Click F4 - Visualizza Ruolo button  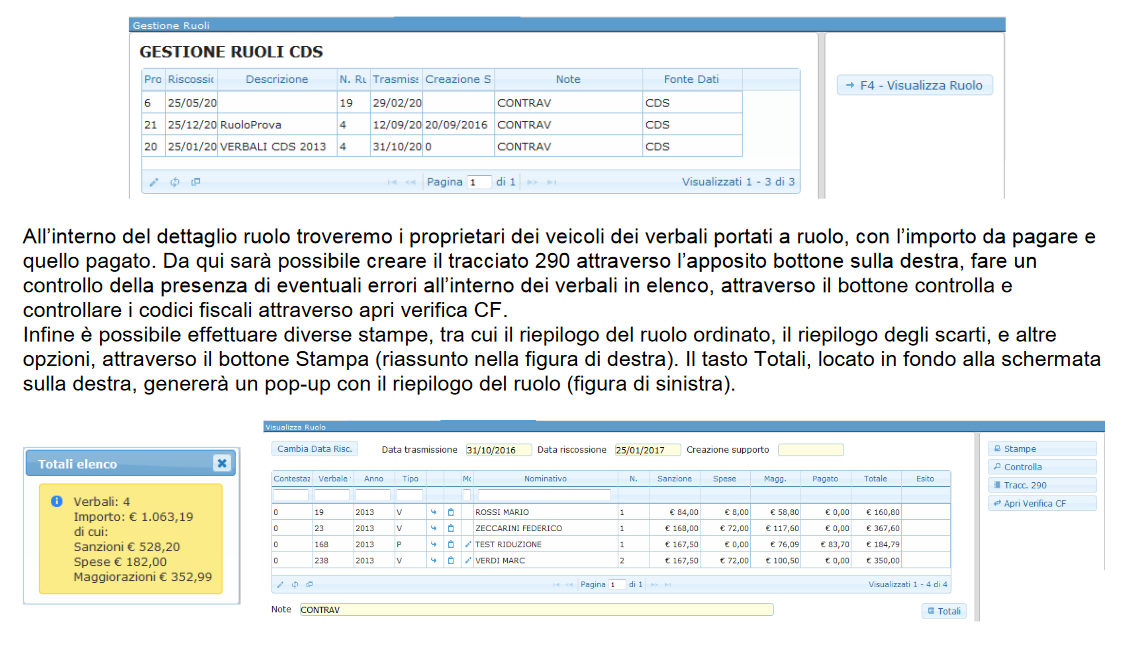(914, 86)
